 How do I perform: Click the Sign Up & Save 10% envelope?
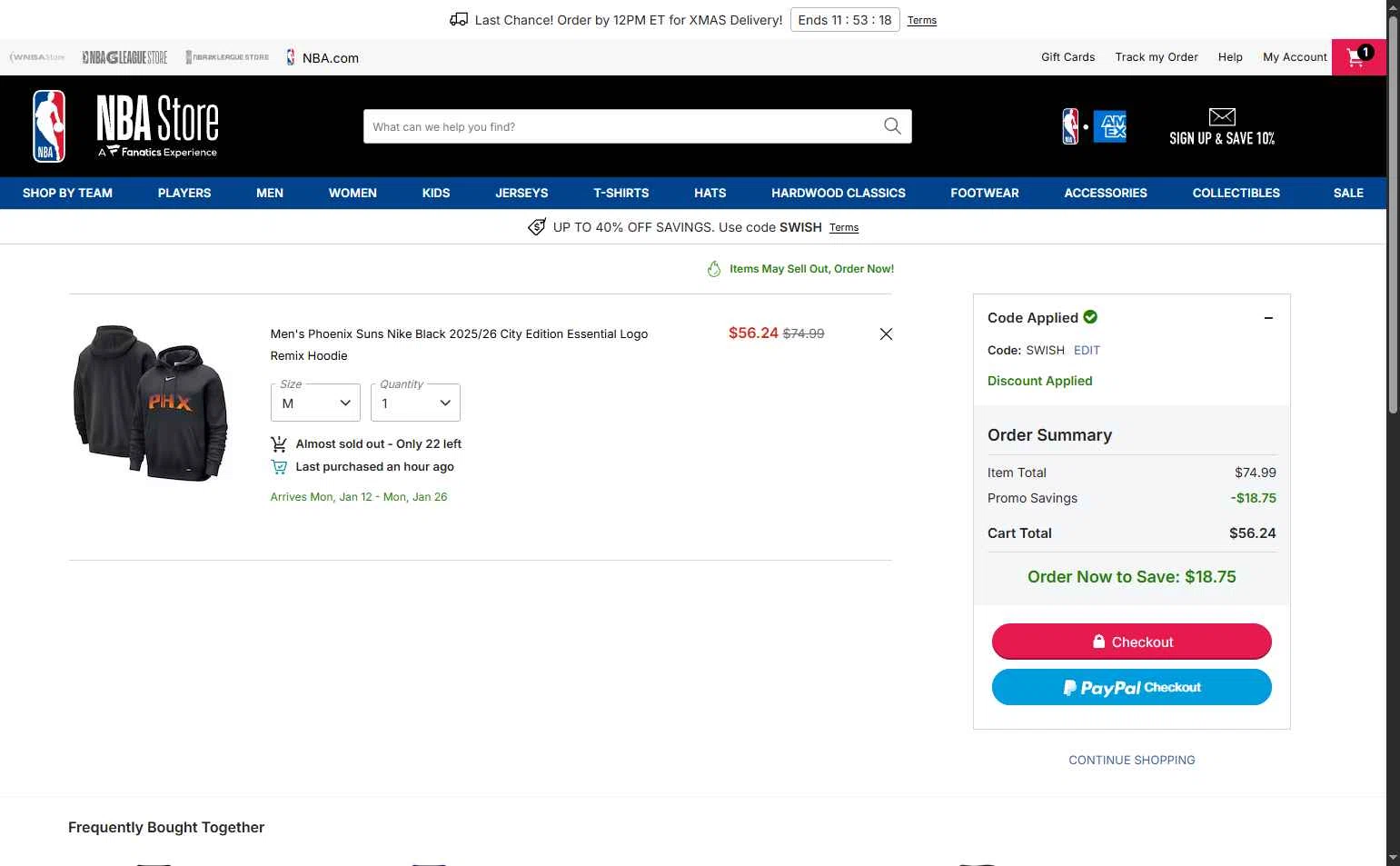click(1222, 126)
